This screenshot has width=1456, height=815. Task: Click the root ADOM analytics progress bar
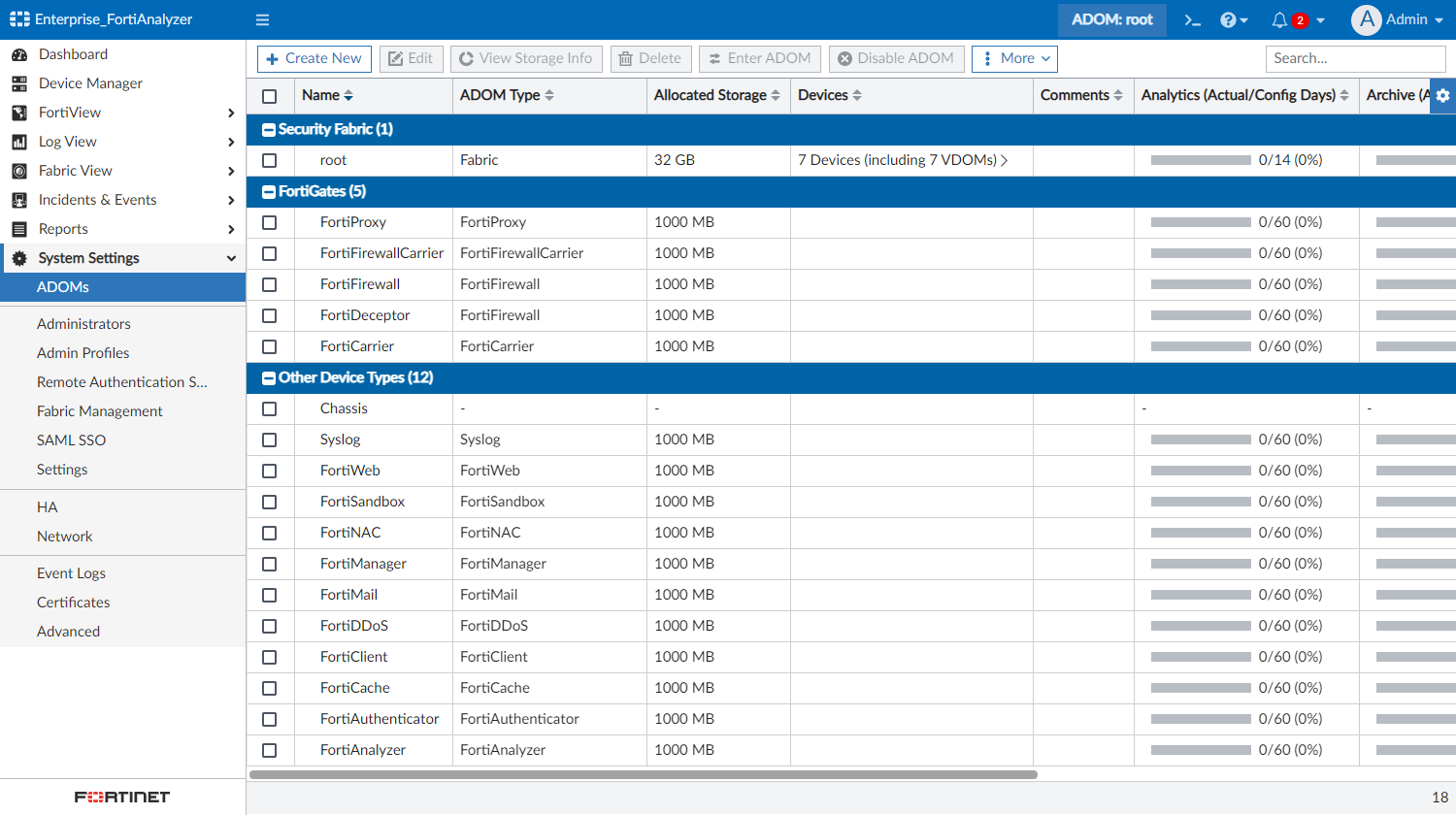tap(1202, 160)
